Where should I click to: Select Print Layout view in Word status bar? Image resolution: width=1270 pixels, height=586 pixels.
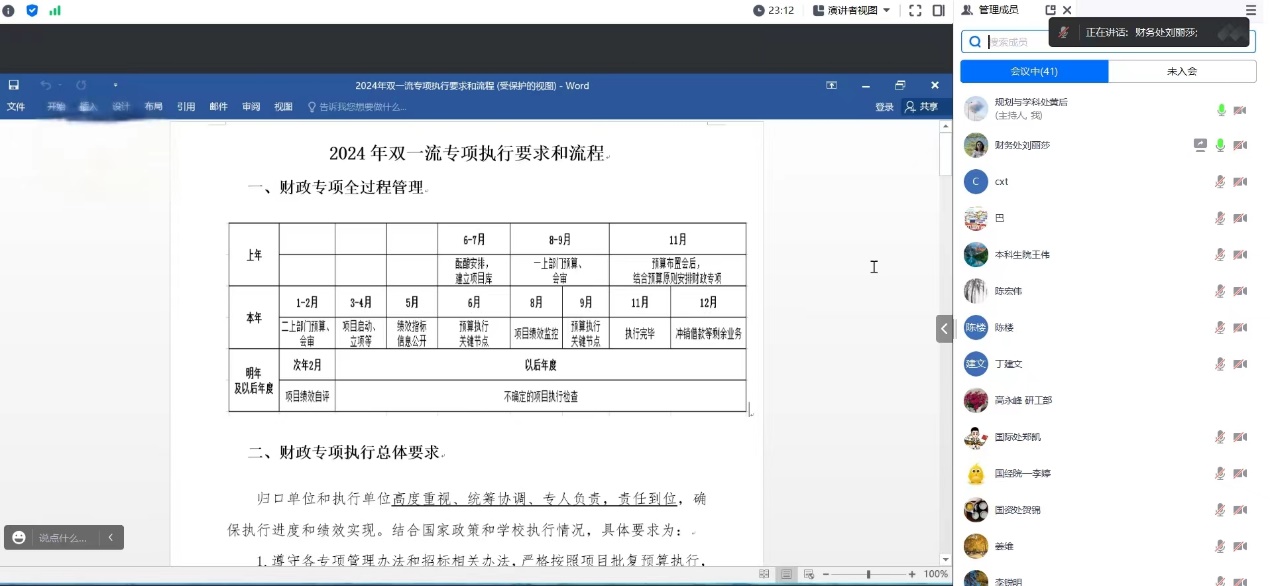click(x=787, y=574)
